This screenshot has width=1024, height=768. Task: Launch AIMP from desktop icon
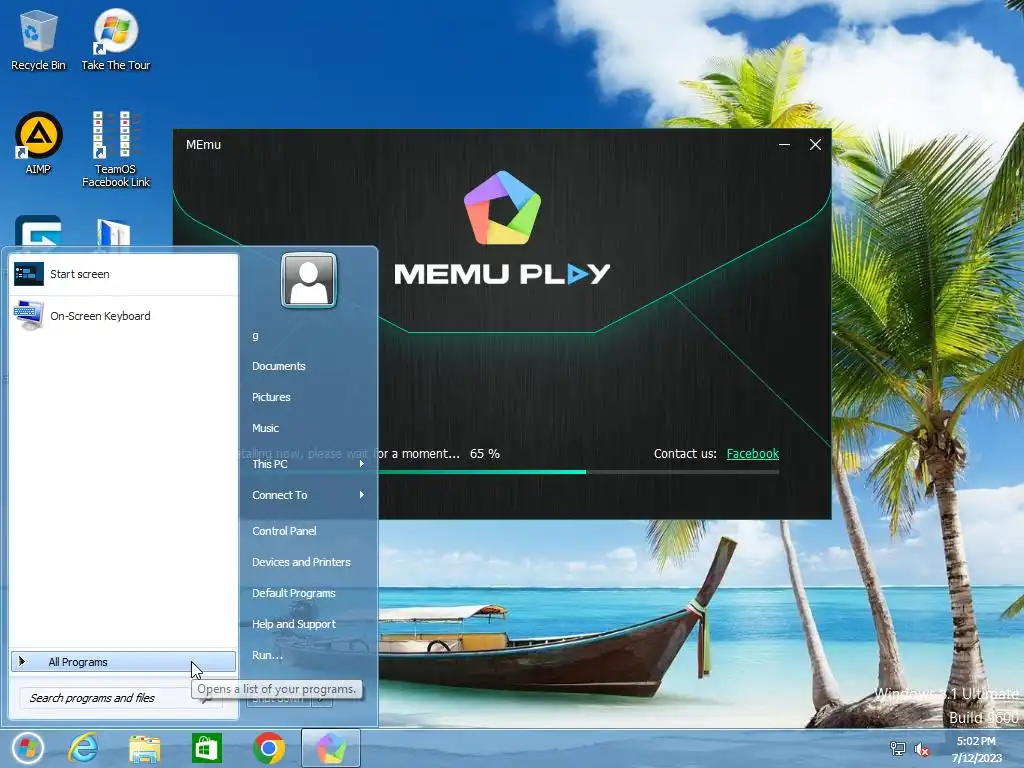[x=38, y=143]
